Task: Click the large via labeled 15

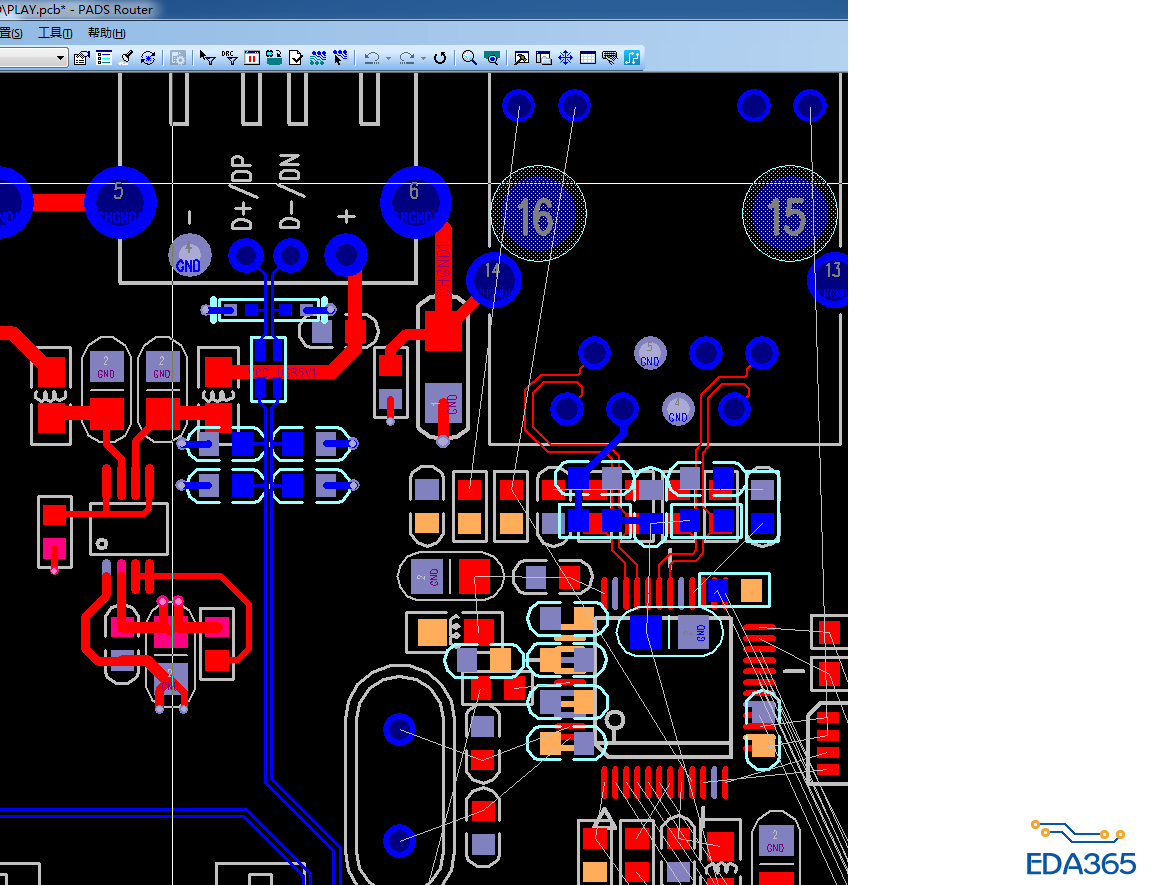Action: (790, 214)
